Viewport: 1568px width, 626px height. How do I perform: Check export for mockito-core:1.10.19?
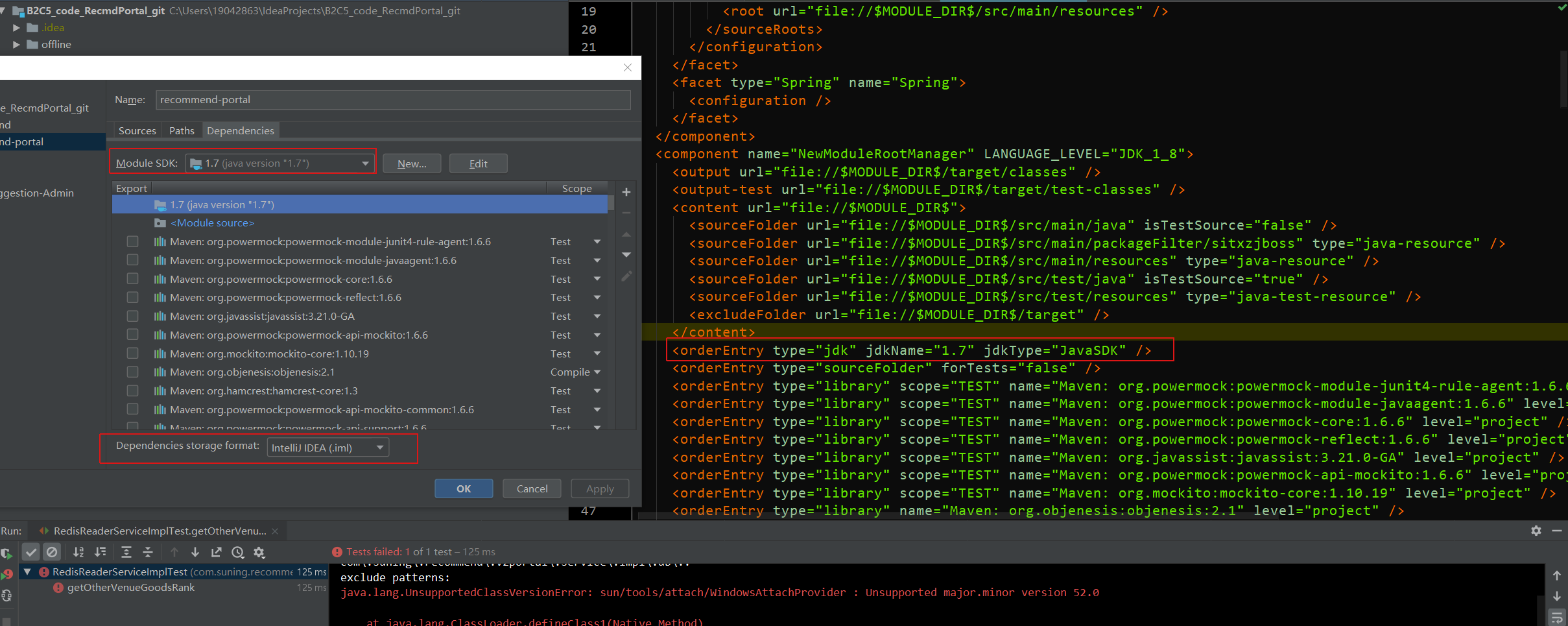coord(133,354)
